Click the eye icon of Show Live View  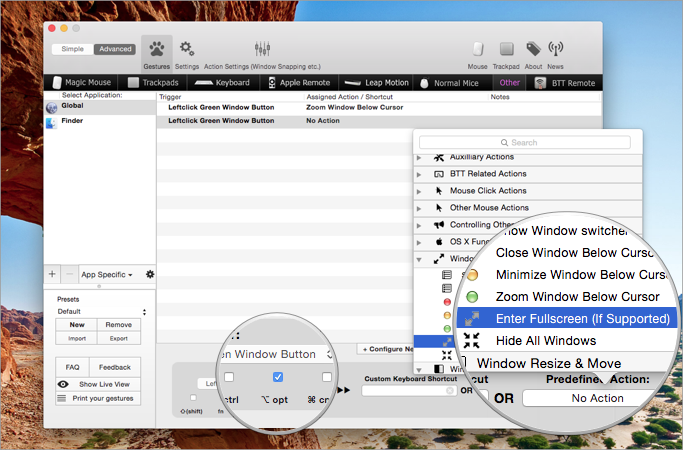pos(63,384)
